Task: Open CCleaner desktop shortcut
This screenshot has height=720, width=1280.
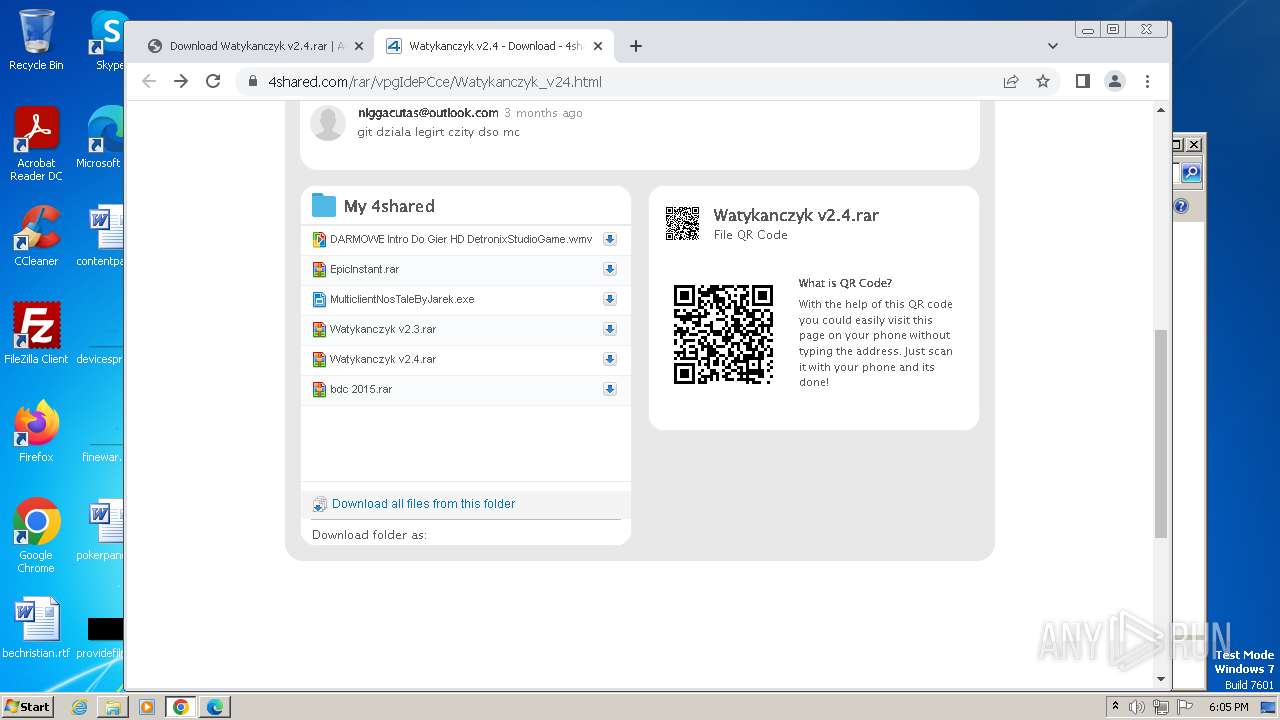Action: 36,236
